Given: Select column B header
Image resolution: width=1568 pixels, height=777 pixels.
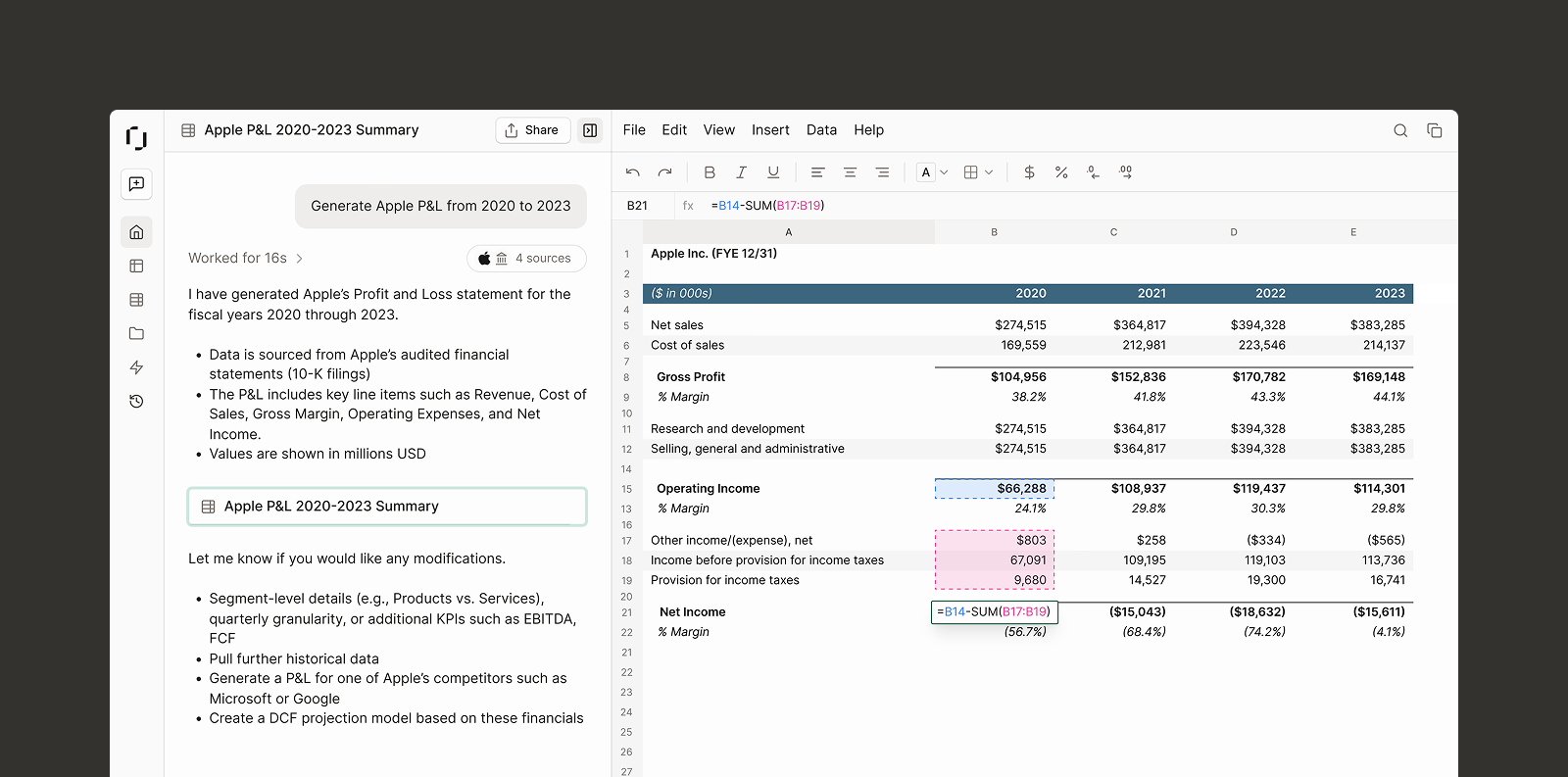Looking at the screenshot, I should point(995,232).
